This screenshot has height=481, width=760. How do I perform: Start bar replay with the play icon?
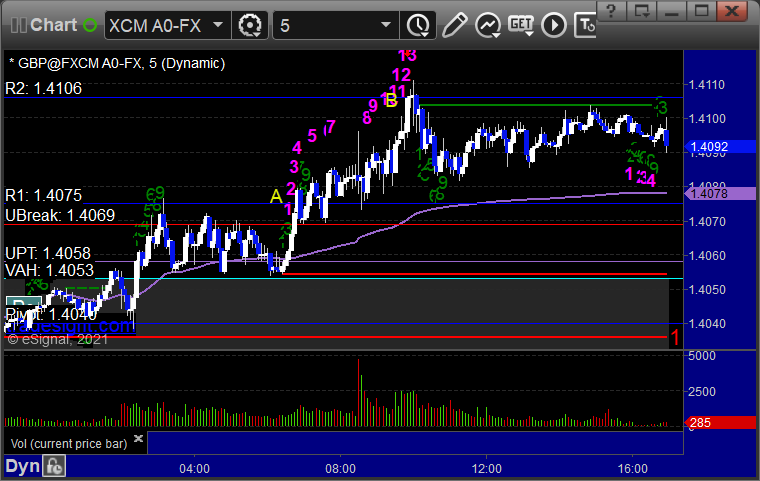pyautogui.click(x=554, y=25)
